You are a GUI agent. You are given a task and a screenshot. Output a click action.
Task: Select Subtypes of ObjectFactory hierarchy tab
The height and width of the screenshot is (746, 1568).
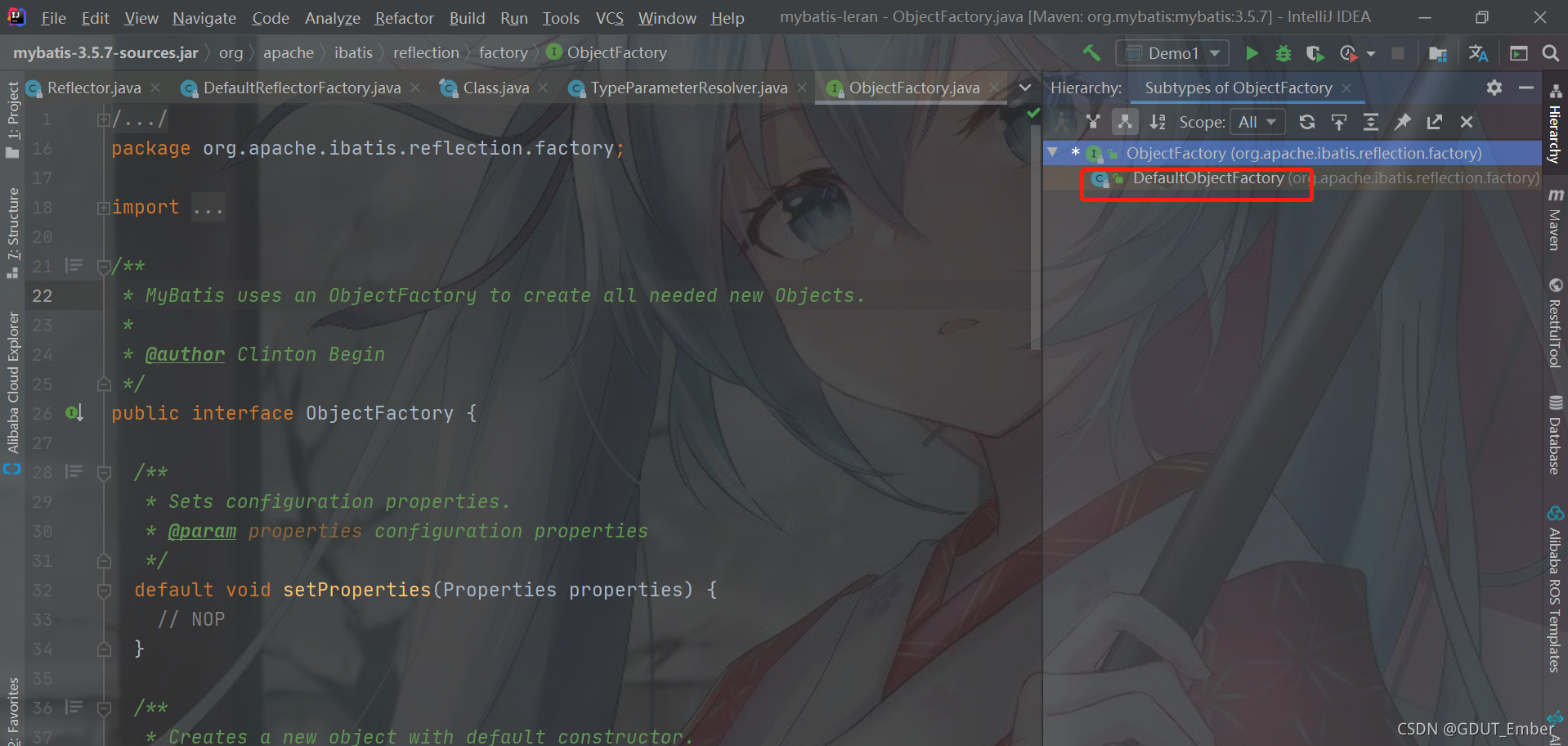1239,88
